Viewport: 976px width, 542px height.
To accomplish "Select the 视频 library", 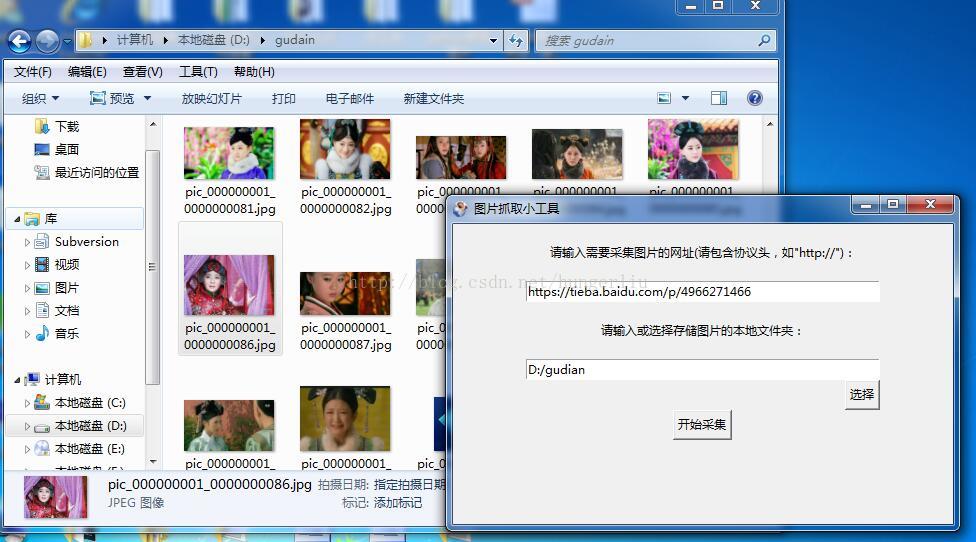I will pyautogui.click(x=67, y=264).
